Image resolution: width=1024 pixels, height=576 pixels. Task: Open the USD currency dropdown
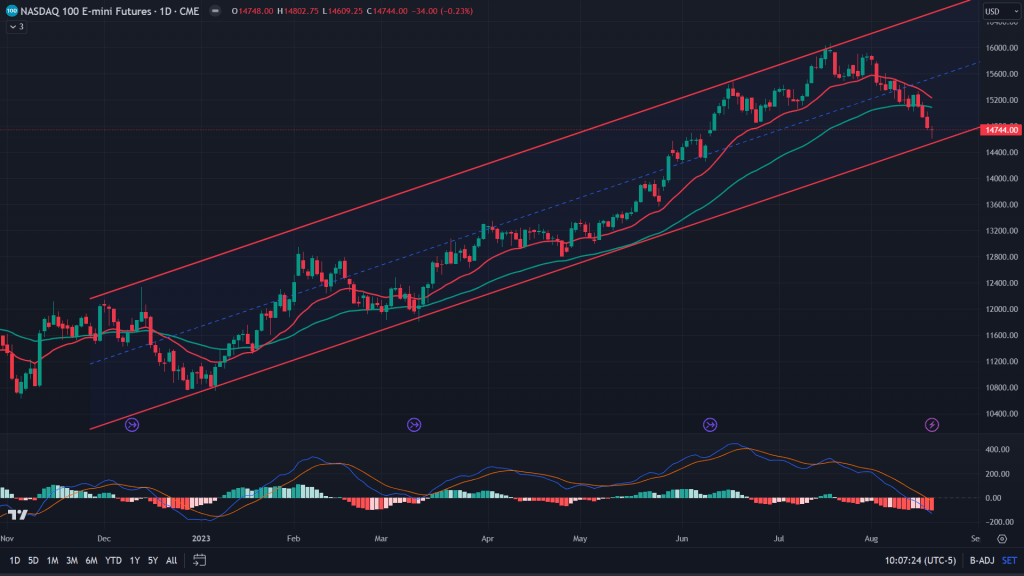pos(996,11)
